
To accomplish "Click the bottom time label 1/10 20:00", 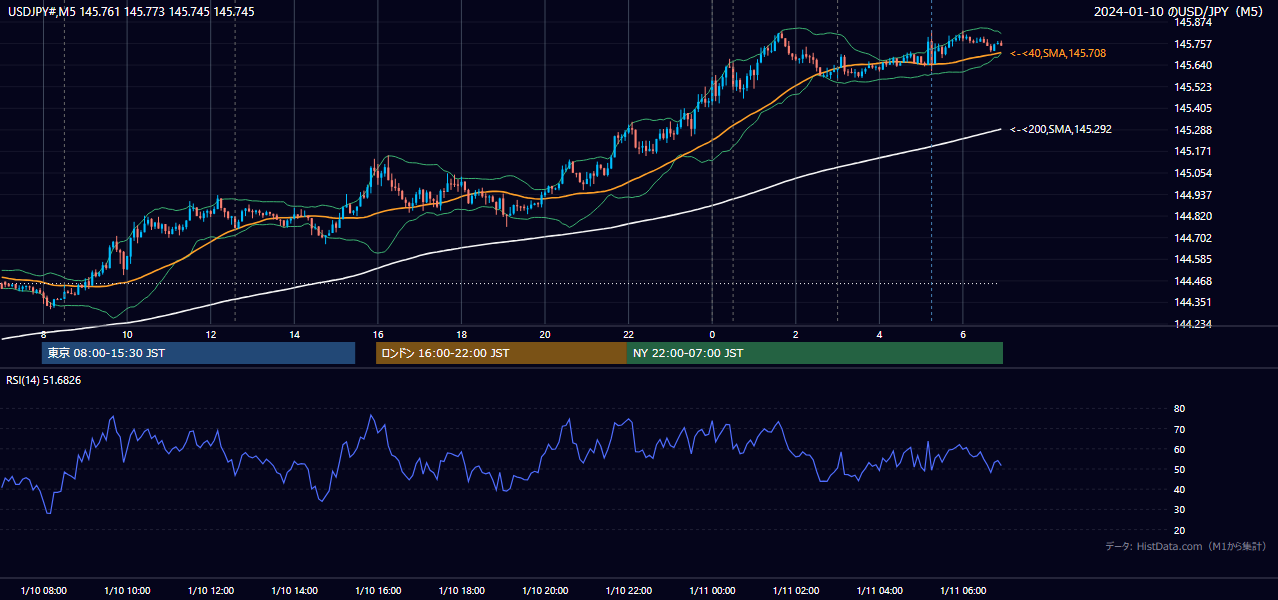I will click(545, 591).
